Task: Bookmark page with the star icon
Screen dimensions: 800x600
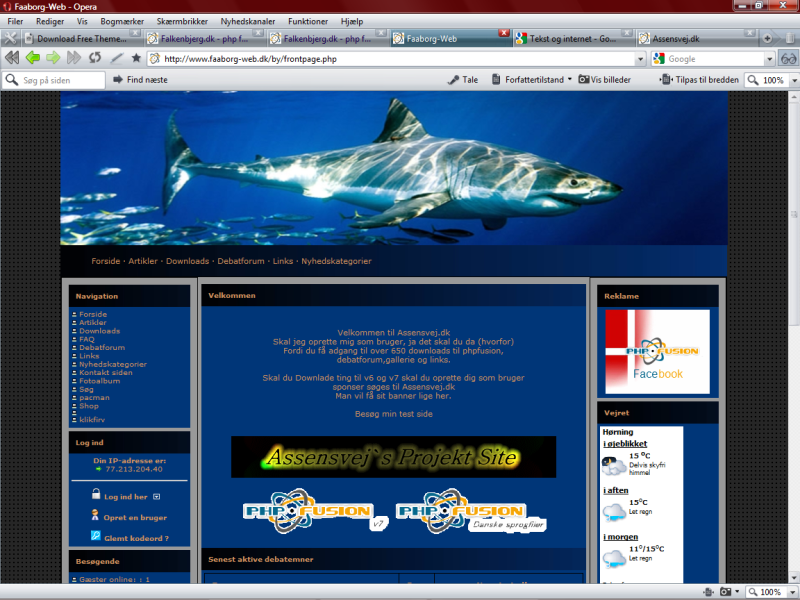Action: coord(136,58)
